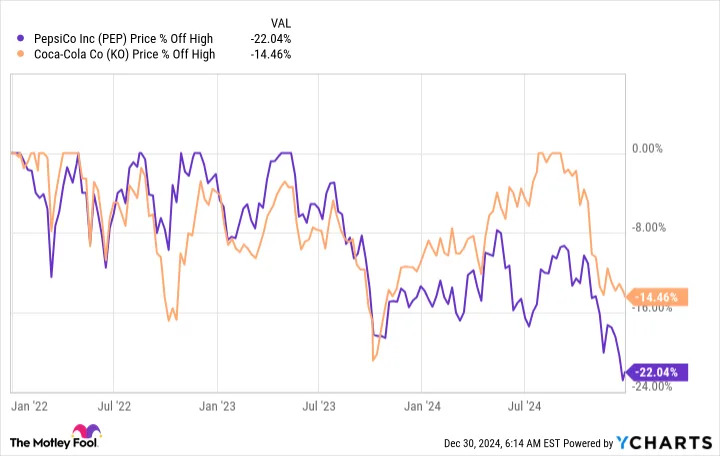Click the Jul '24 axis label
The image size is (720, 456).
524,406
